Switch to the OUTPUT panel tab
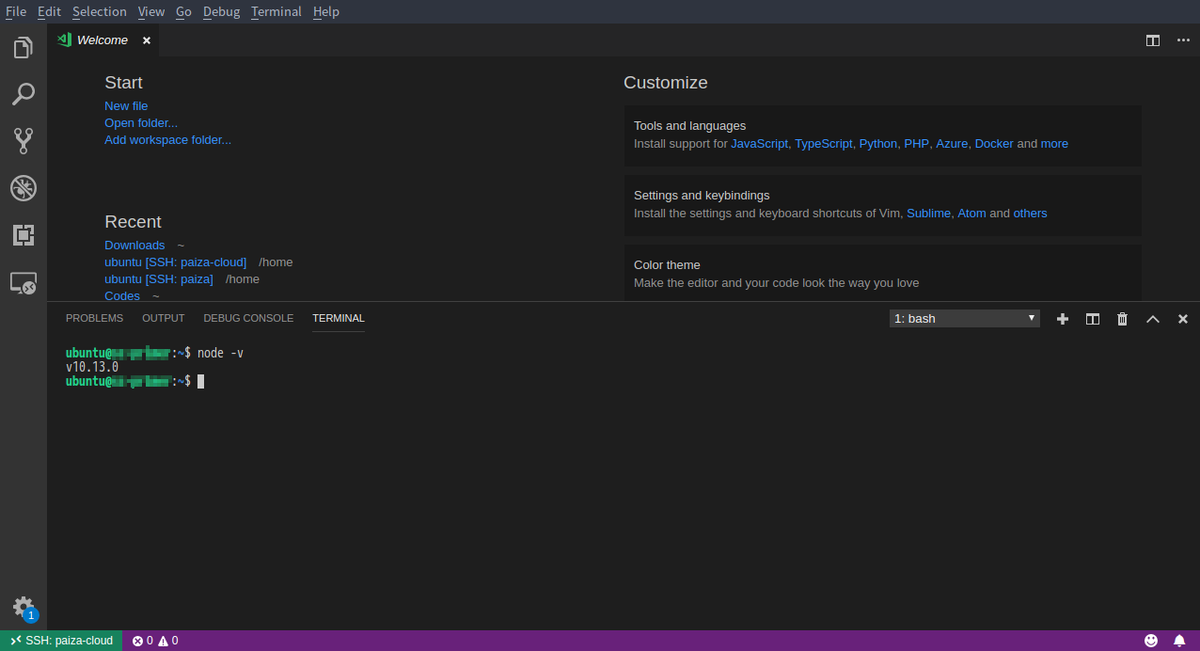Image resolution: width=1200 pixels, height=651 pixels. pyautogui.click(x=163, y=318)
